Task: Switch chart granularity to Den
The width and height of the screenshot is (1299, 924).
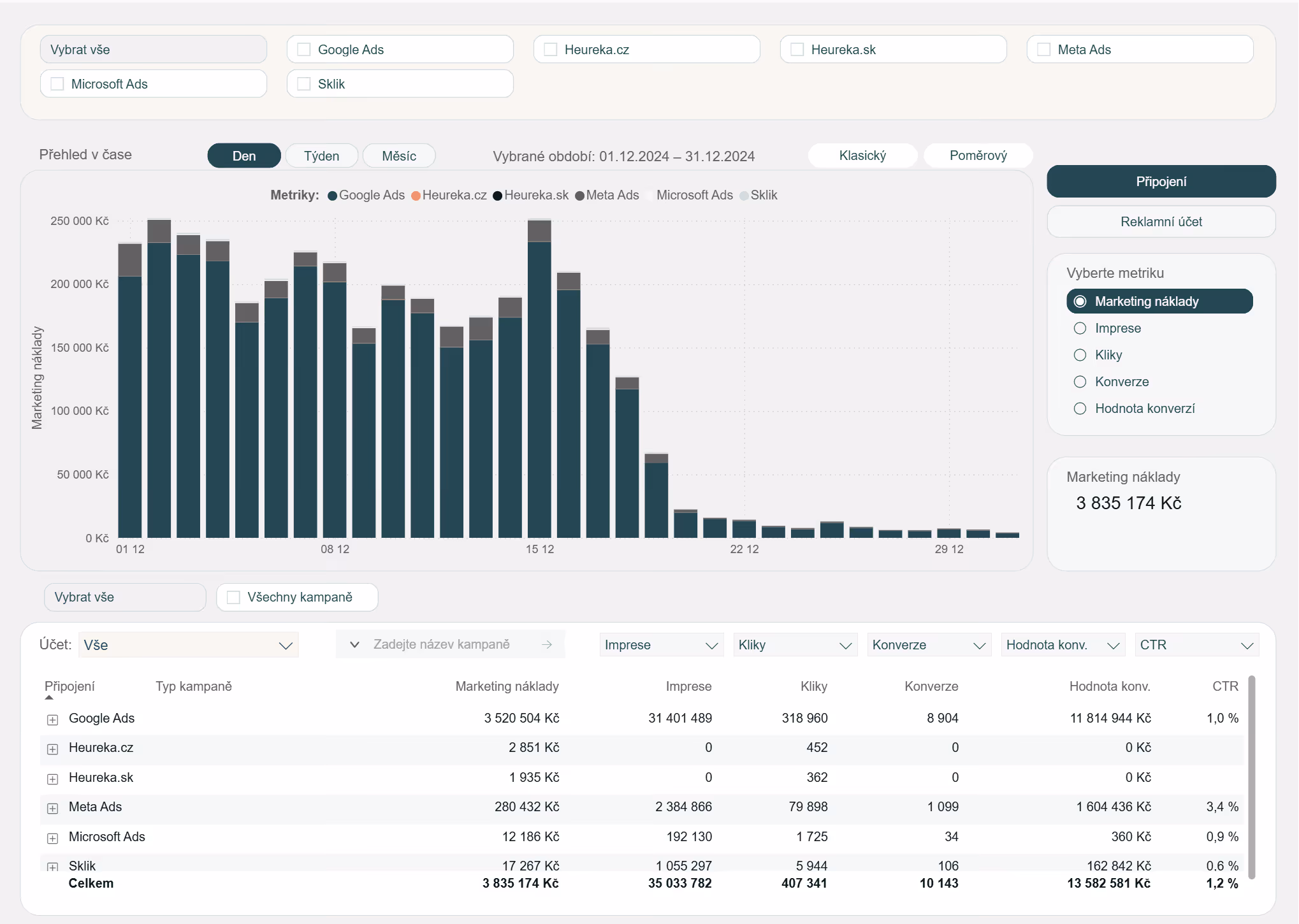Action: pyautogui.click(x=244, y=155)
